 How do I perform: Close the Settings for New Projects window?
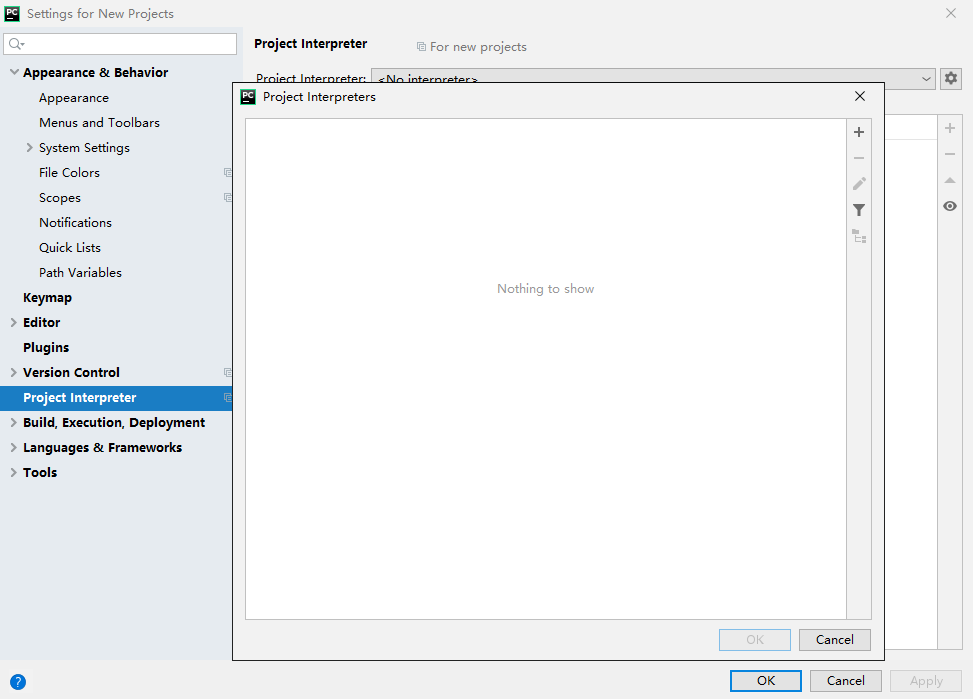pos(951,13)
